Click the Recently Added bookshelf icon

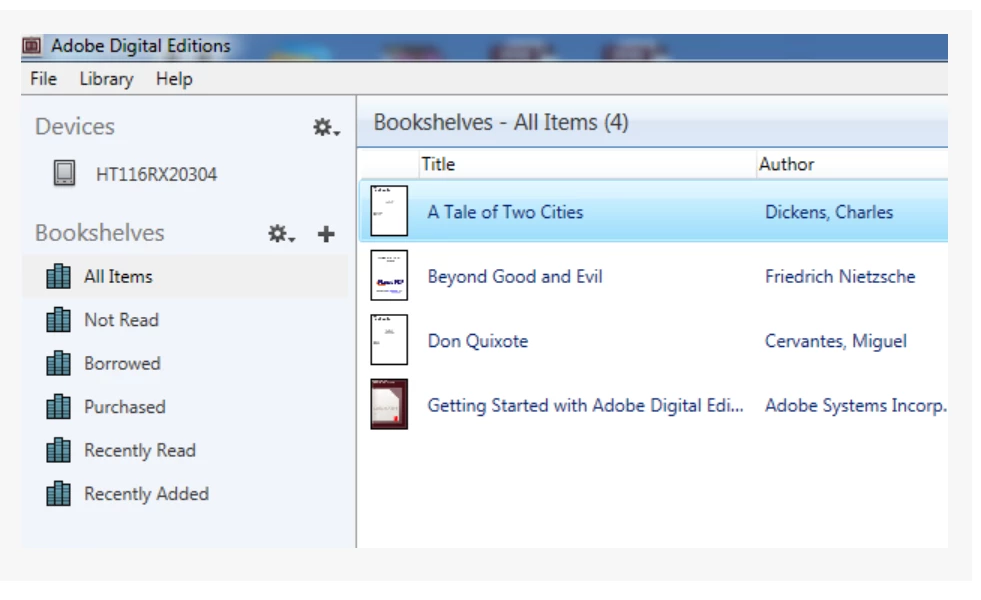[58, 494]
